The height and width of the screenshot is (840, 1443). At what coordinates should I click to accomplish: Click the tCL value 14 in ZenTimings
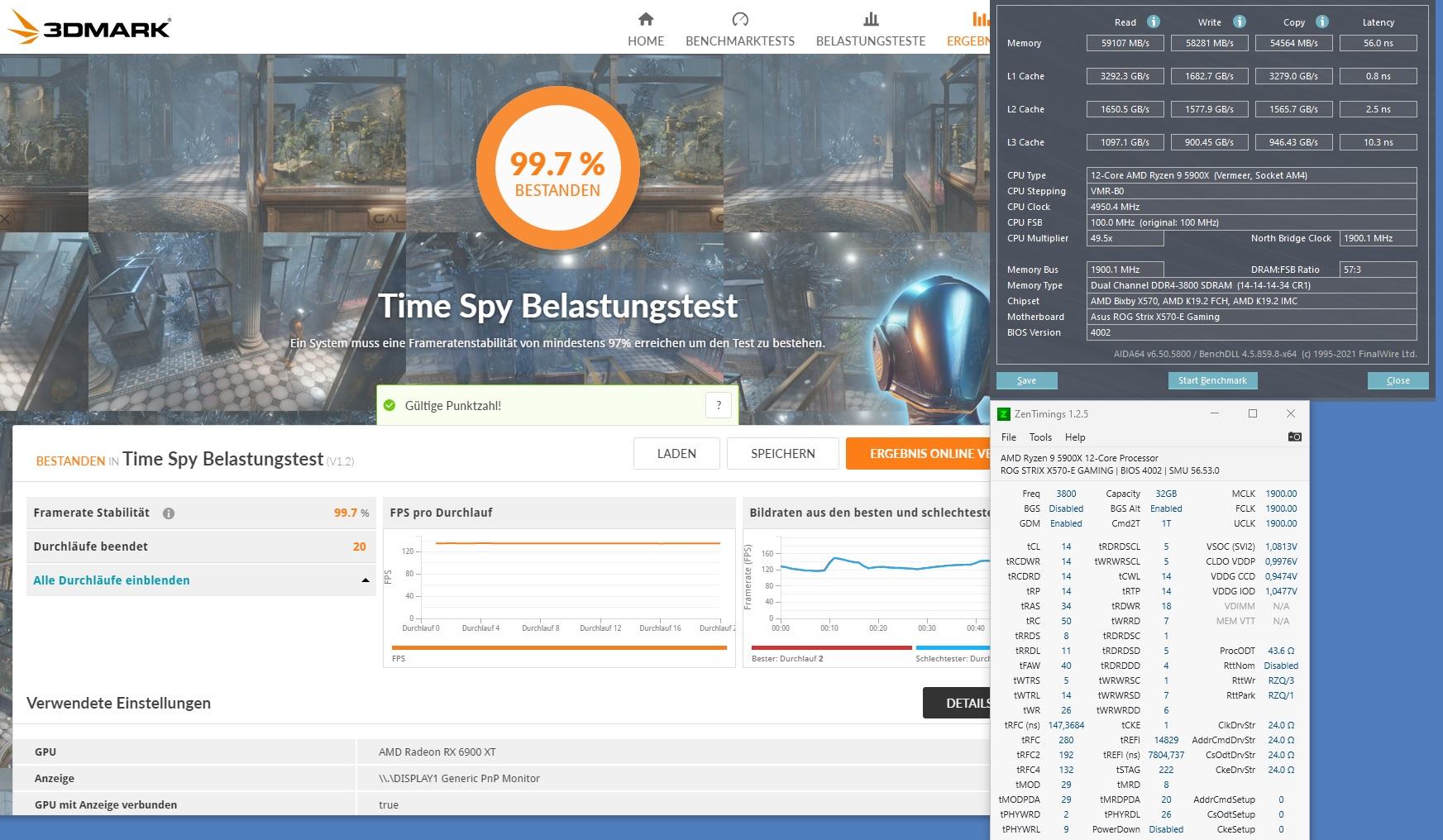tap(1066, 546)
